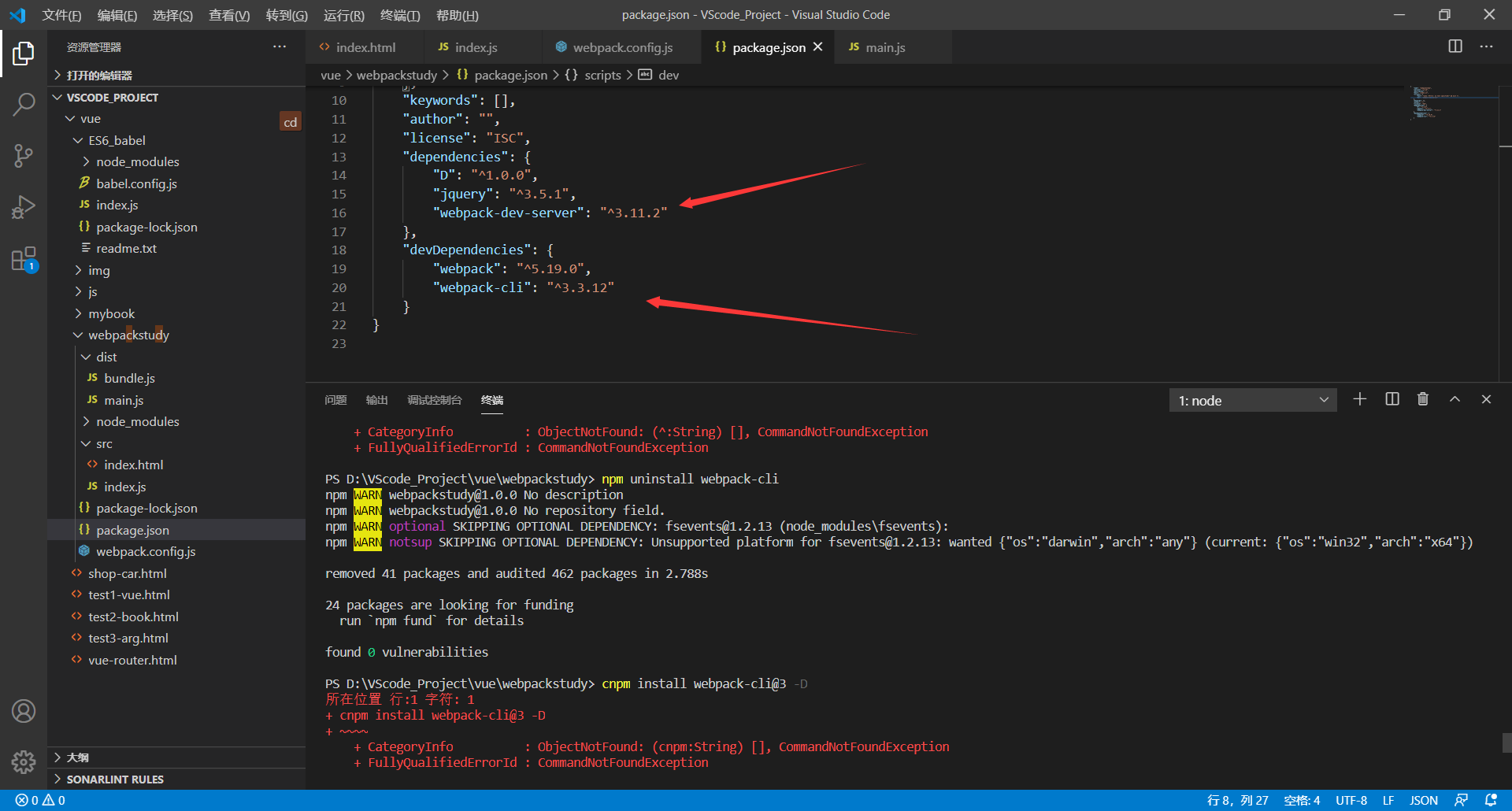
Task: Click the VS Code logo icon
Action: [x=17, y=15]
